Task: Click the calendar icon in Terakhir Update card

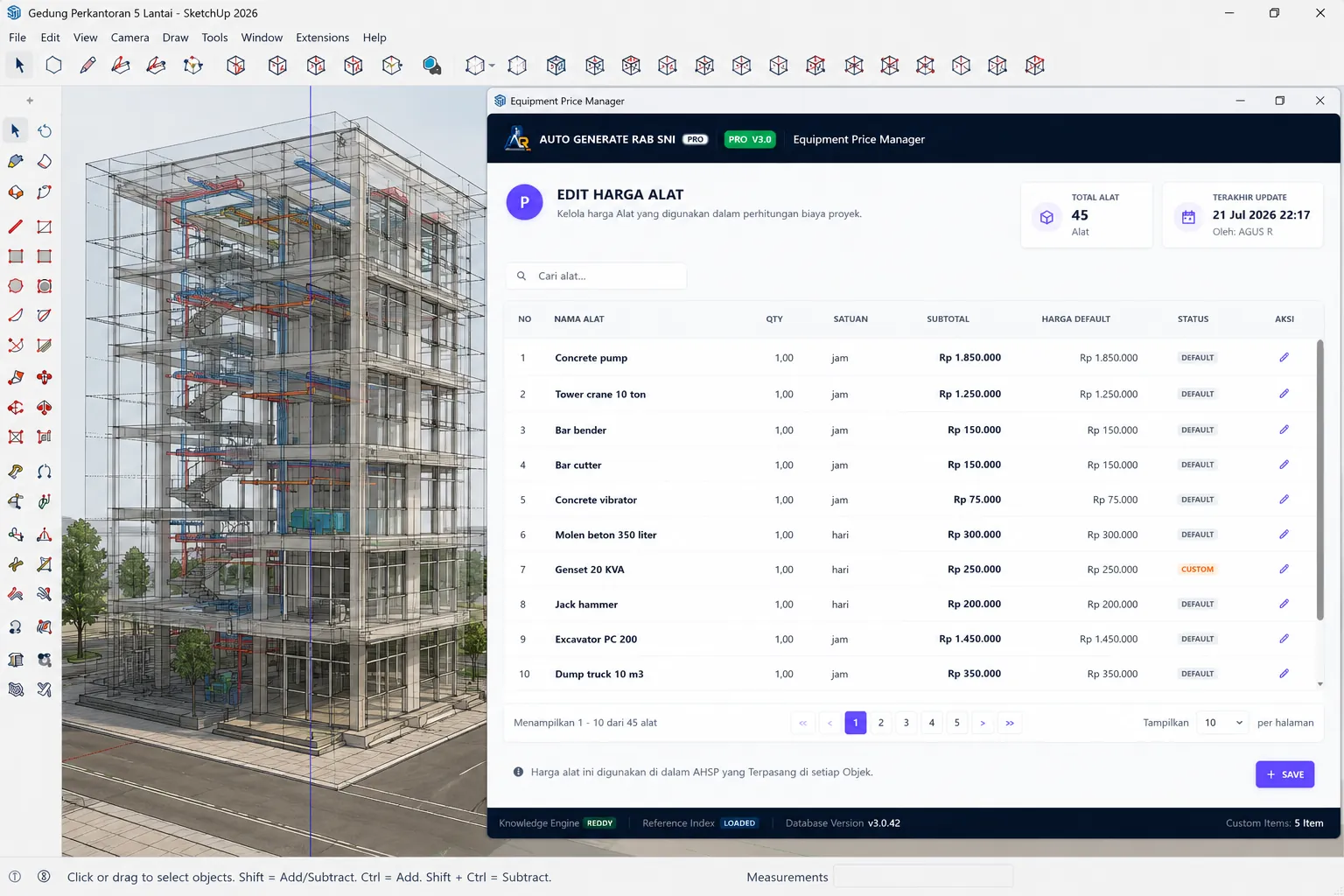Action: 1188,217
